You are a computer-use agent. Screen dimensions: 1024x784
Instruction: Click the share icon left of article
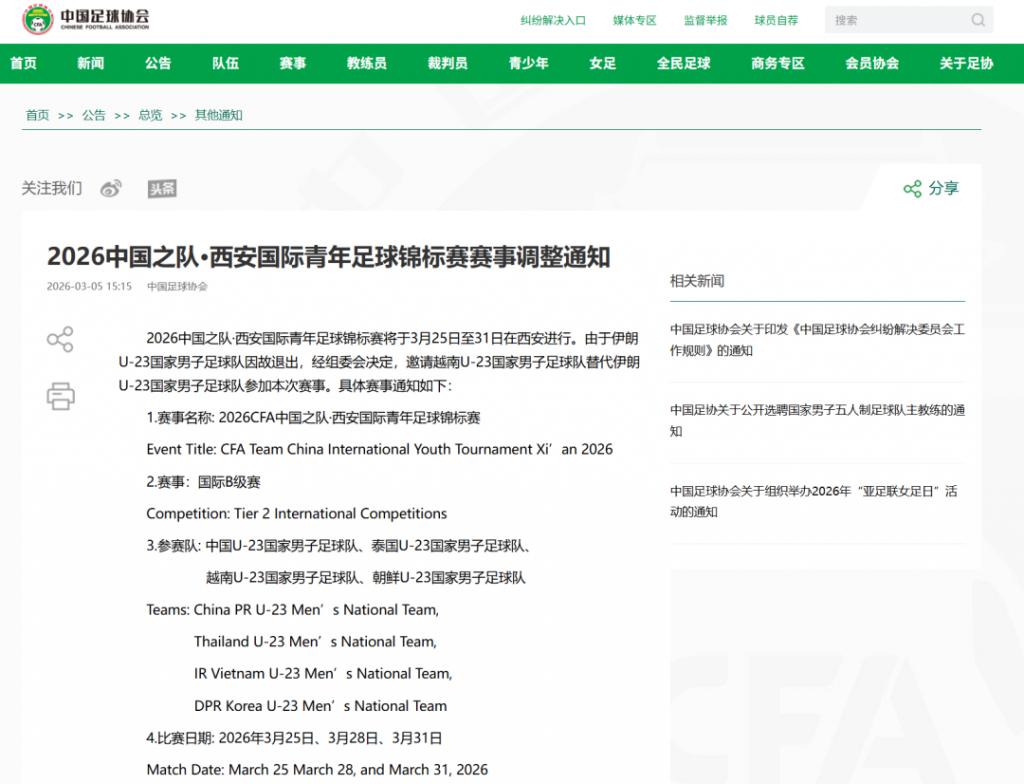pyautogui.click(x=60, y=339)
